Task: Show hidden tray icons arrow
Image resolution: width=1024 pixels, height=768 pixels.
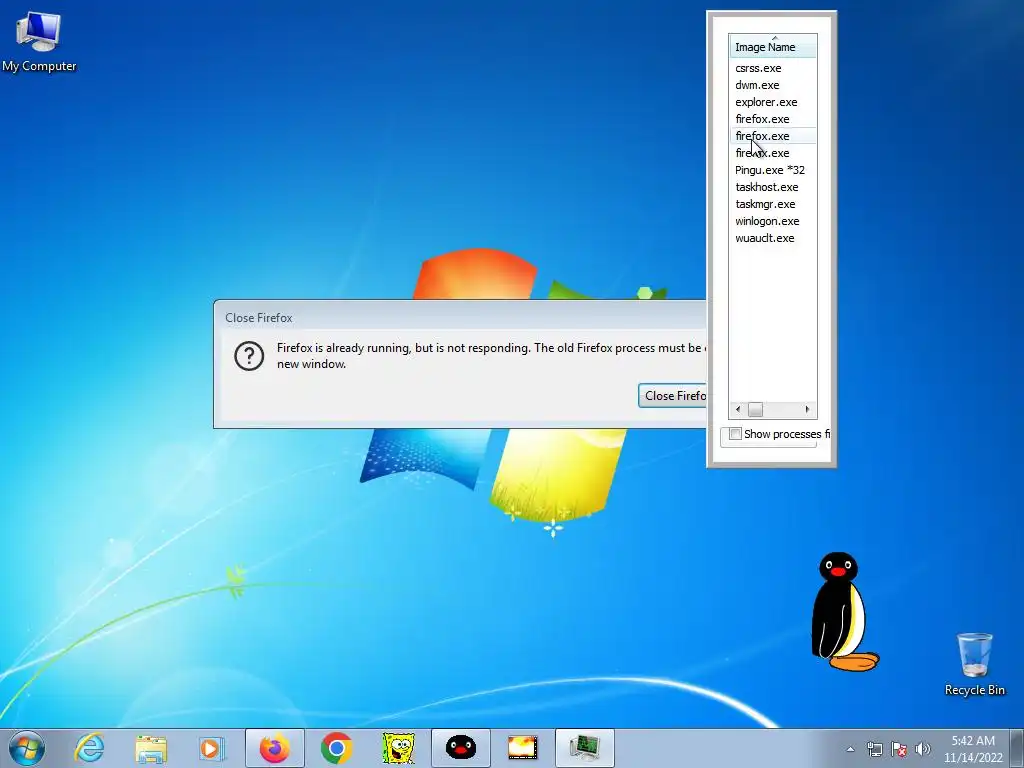Action: coord(850,749)
